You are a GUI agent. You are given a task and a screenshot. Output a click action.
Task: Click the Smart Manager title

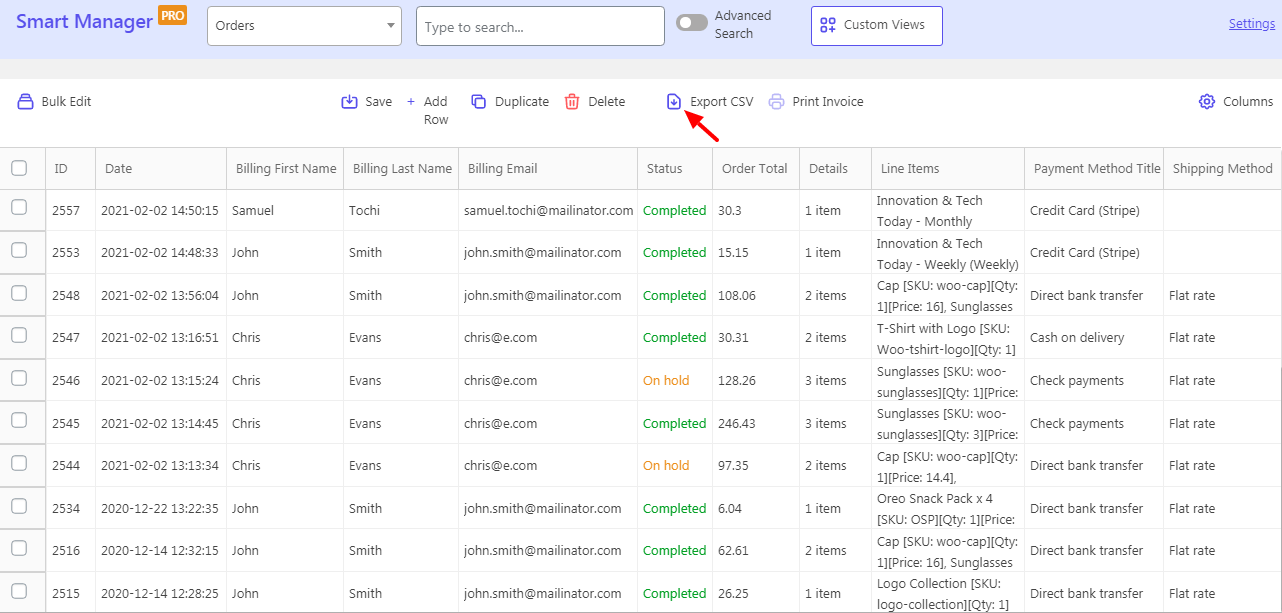click(x=85, y=22)
